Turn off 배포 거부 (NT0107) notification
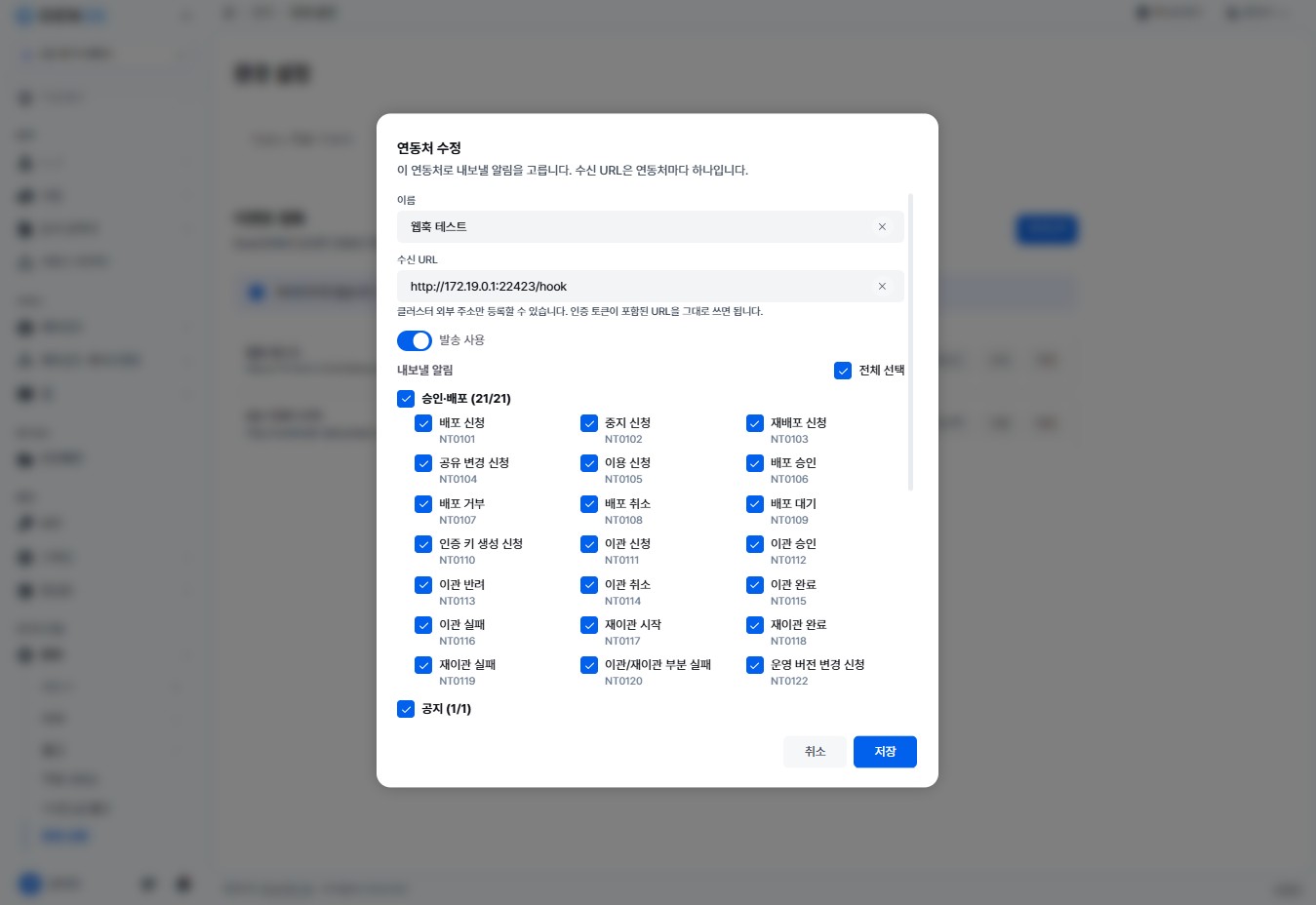The image size is (1316, 905). coord(423,504)
